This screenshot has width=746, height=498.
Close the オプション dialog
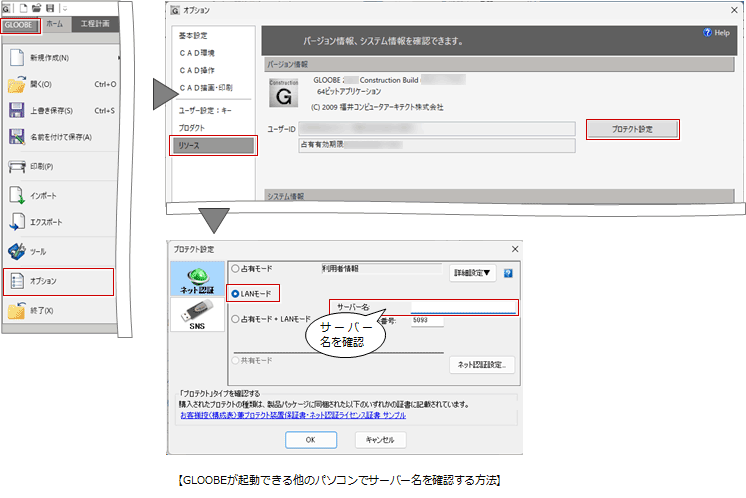pyautogui.click(x=735, y=10)
